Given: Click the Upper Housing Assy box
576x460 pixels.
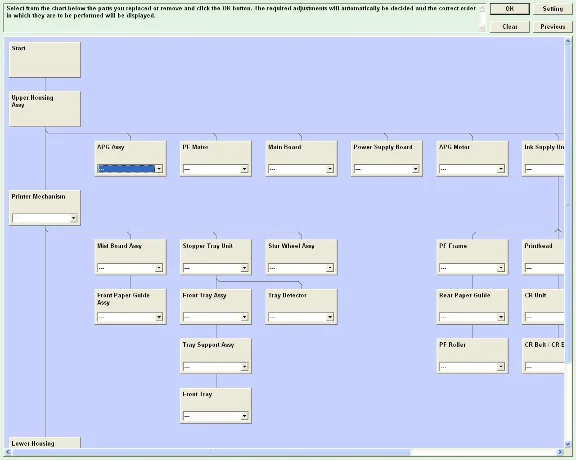Looking at the screenshot, I should [45, 109].
